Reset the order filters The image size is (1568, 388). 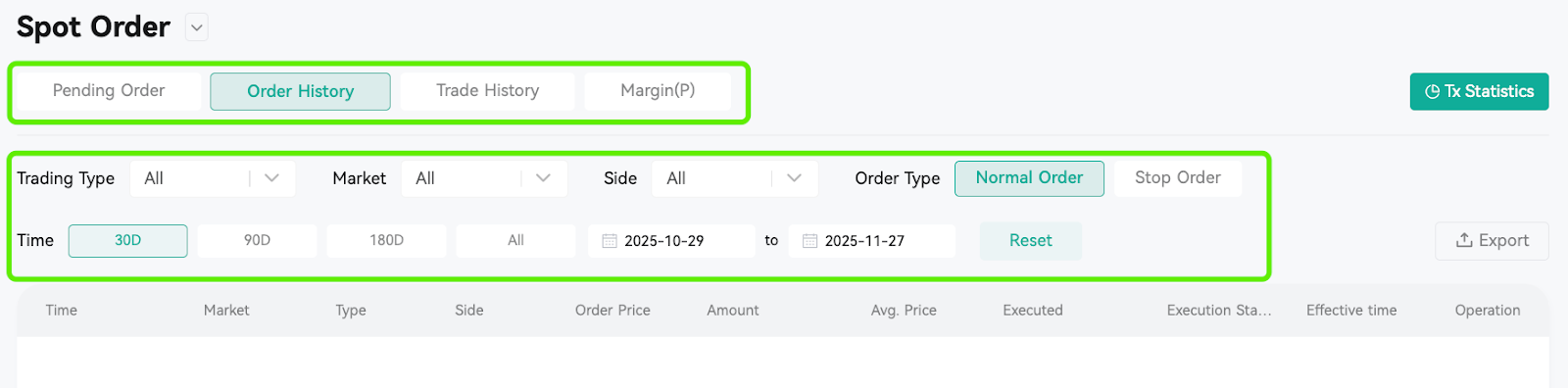1031,241
